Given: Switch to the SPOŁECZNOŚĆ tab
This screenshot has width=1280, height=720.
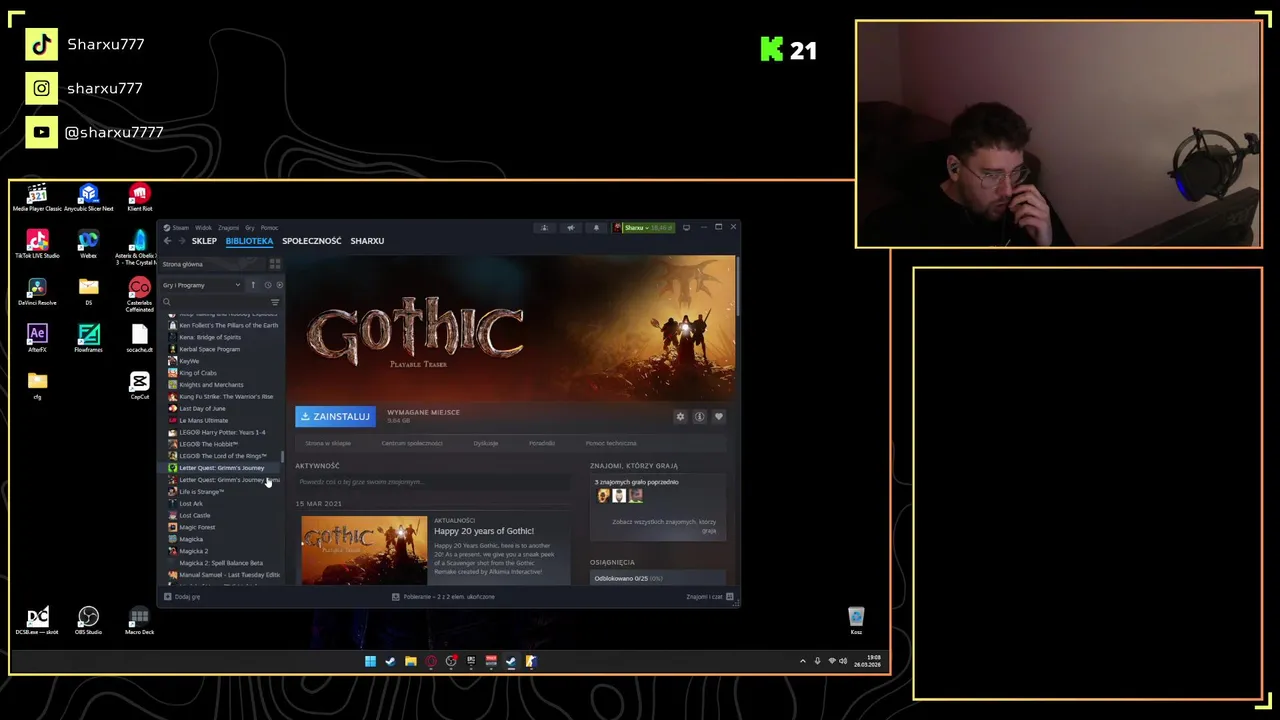Looking at the screenshot, I should (x=311, y=241).
